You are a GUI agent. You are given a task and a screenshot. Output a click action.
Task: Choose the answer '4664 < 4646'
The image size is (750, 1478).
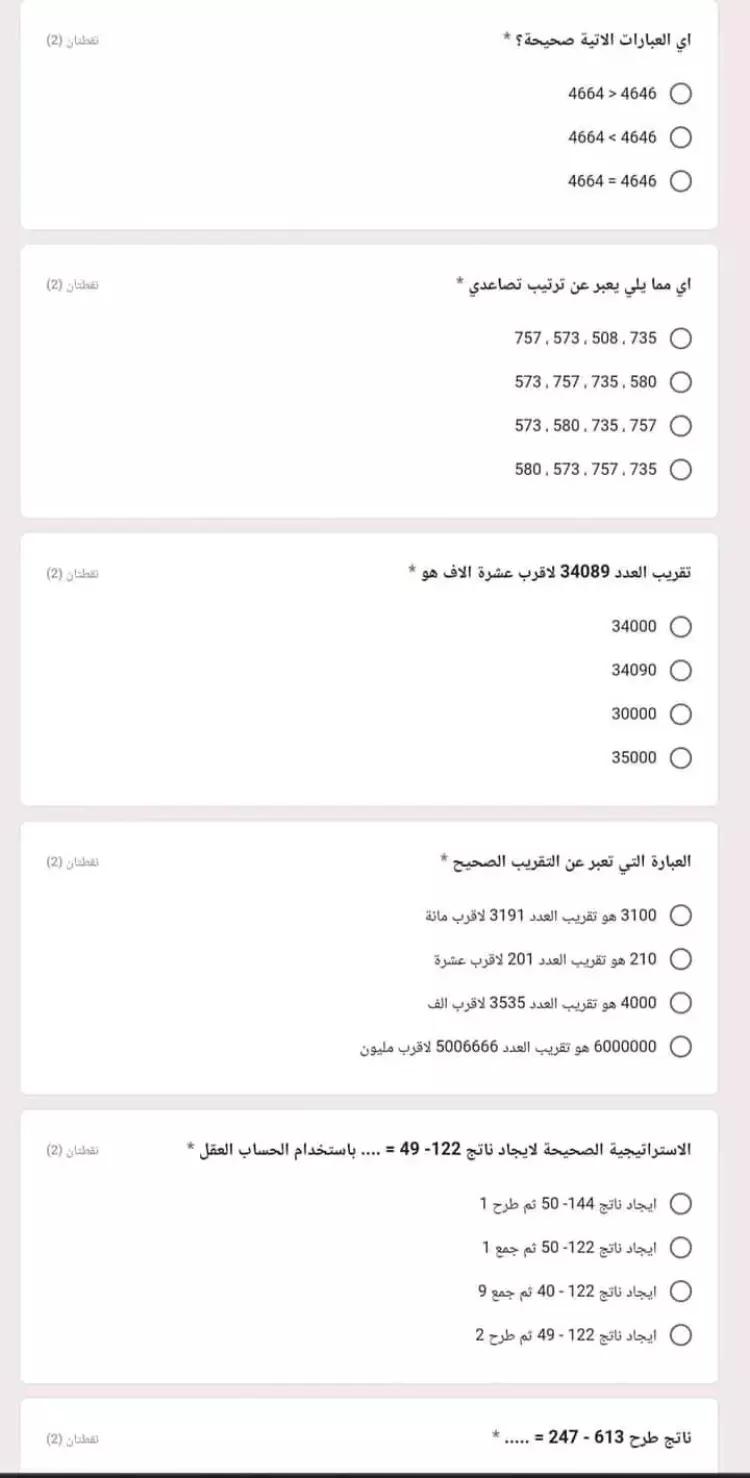pos(680,137)
